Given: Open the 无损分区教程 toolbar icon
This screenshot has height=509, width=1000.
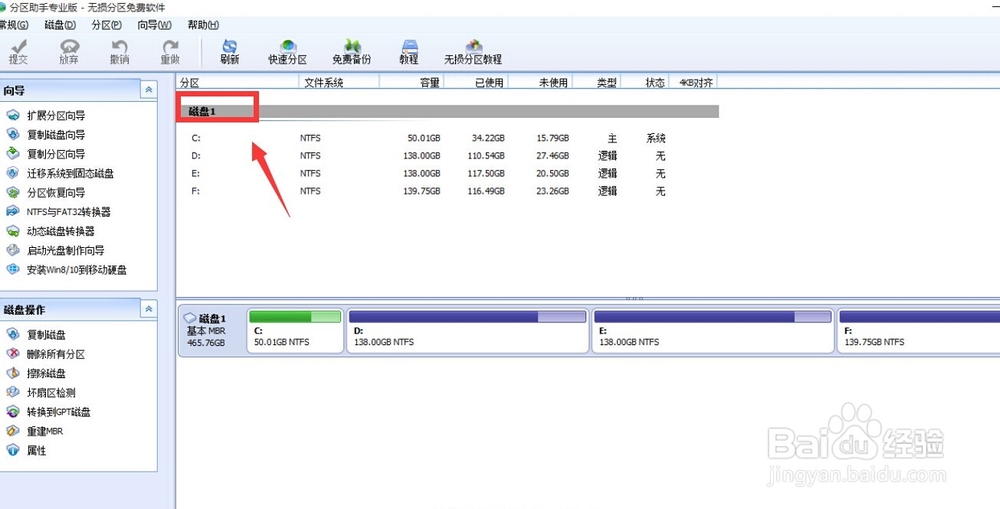Looking at the screenshot, I should [x=473, y=52].
